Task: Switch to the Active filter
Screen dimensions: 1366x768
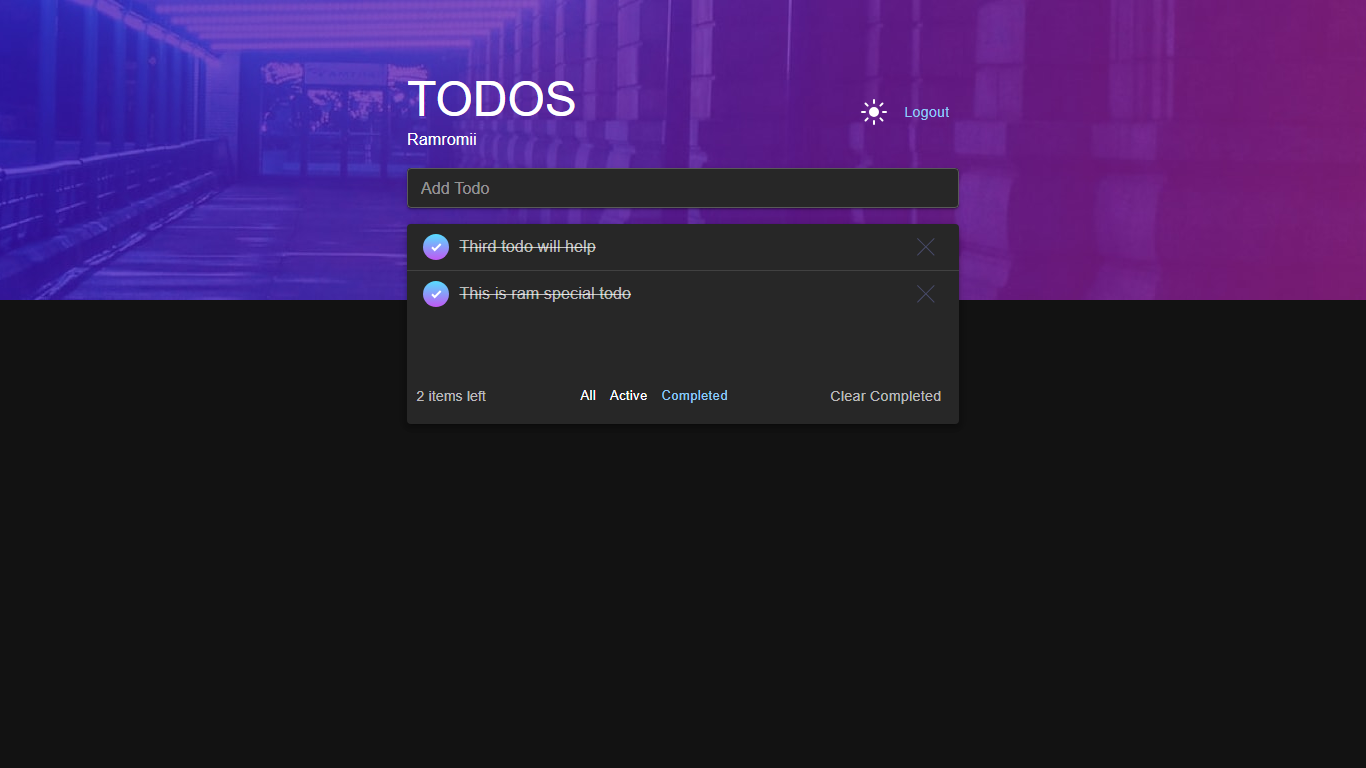Action: [x=629, y=396]
